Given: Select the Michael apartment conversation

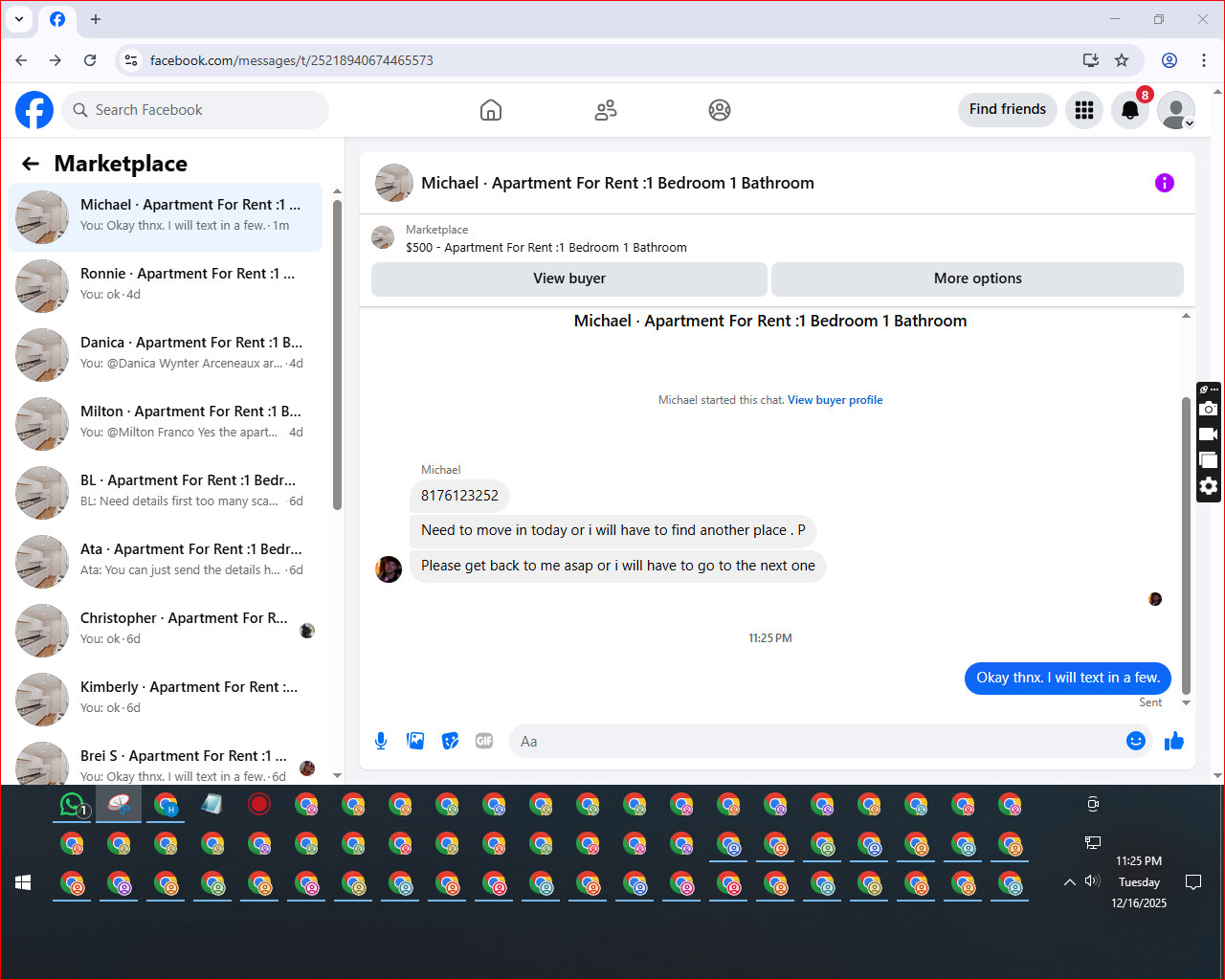Looking at the screenshot, I should coord(165,216).
